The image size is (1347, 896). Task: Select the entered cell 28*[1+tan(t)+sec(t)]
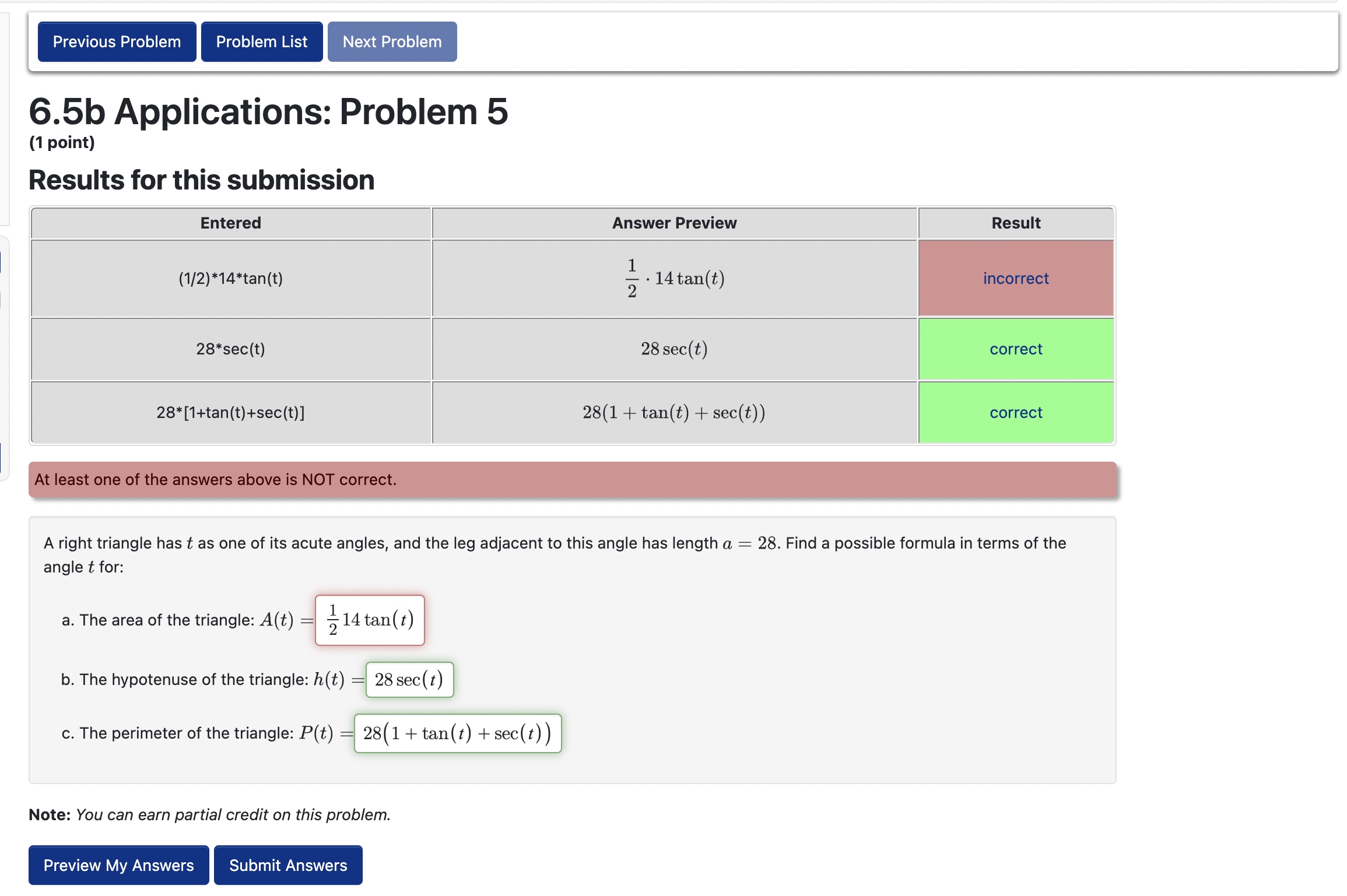(x=230, y=413)
